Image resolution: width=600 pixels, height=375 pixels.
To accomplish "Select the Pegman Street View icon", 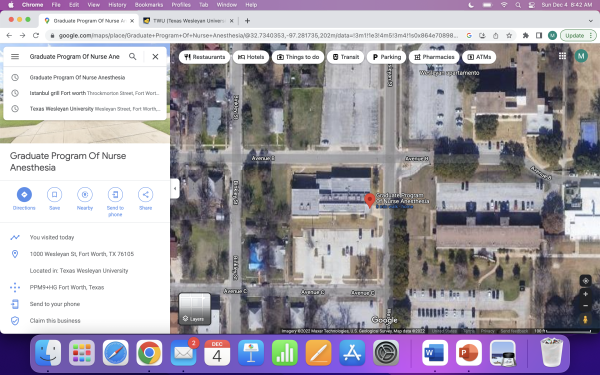I will (585, 319).
